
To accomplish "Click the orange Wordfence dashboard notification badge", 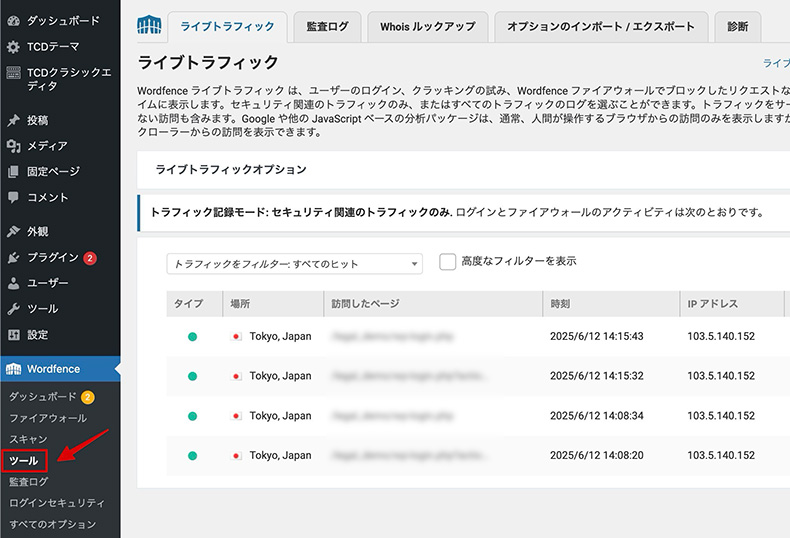I will point(87,397).
